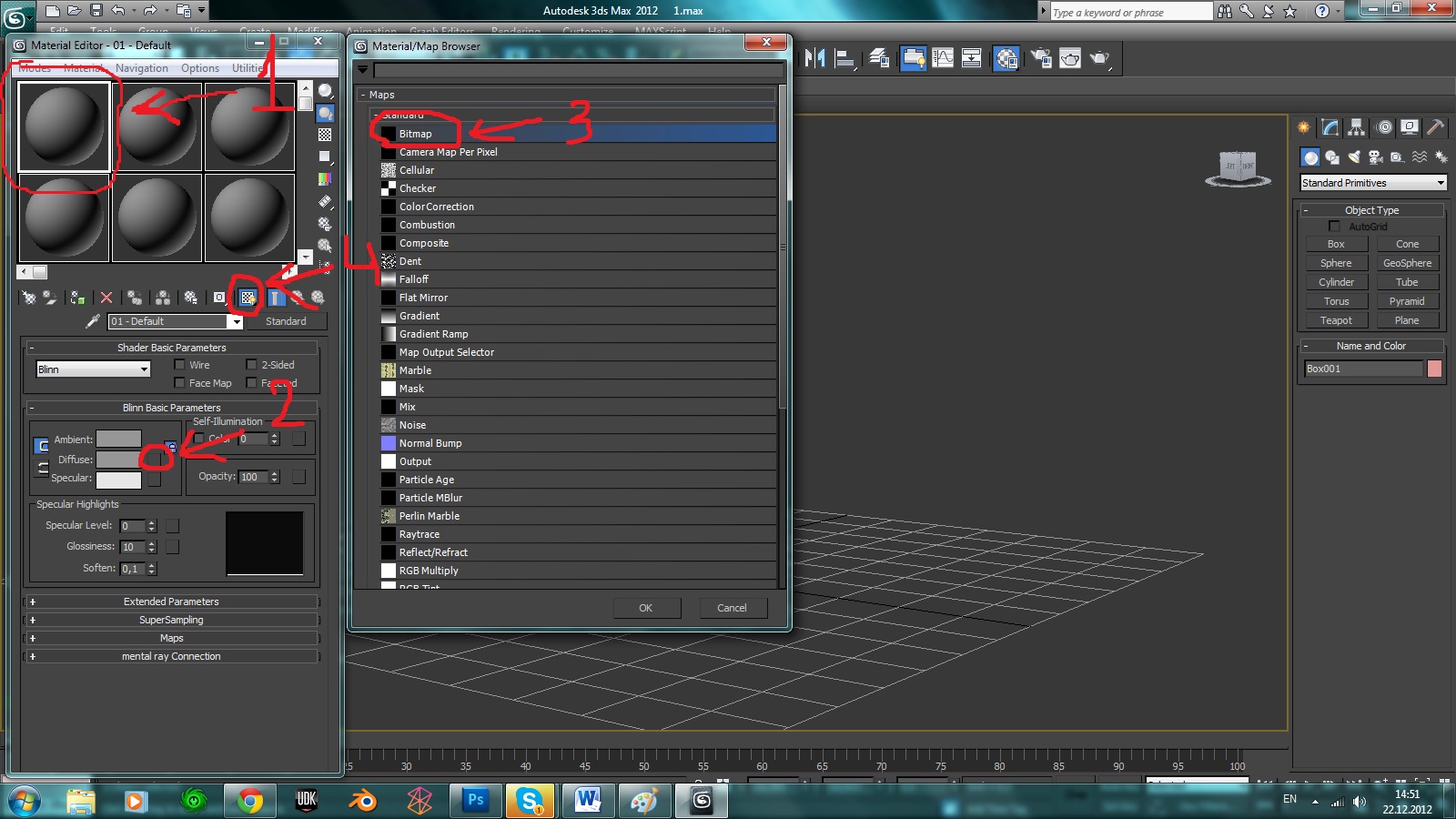Click Render Production teapot icon
This screenshot has height=819, width=1456.
(1100, 59)
